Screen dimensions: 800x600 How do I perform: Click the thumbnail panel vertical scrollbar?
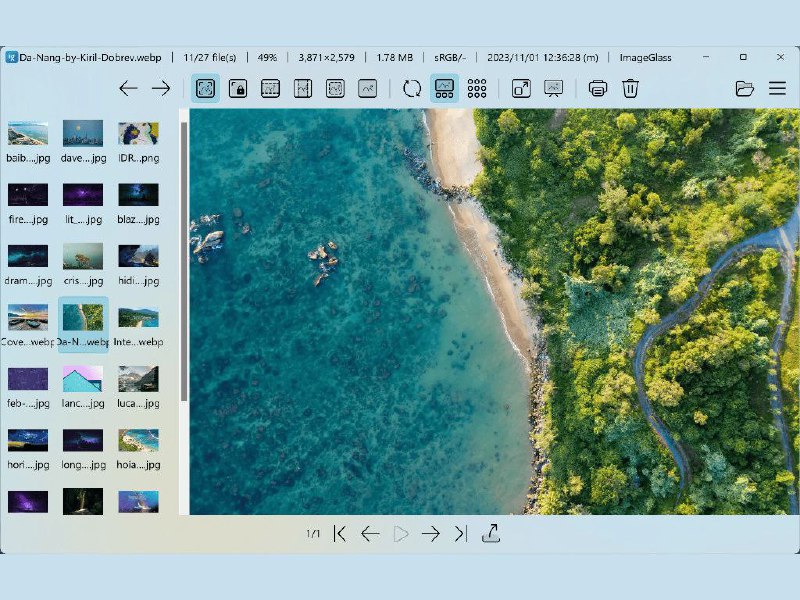click(184, 260)
